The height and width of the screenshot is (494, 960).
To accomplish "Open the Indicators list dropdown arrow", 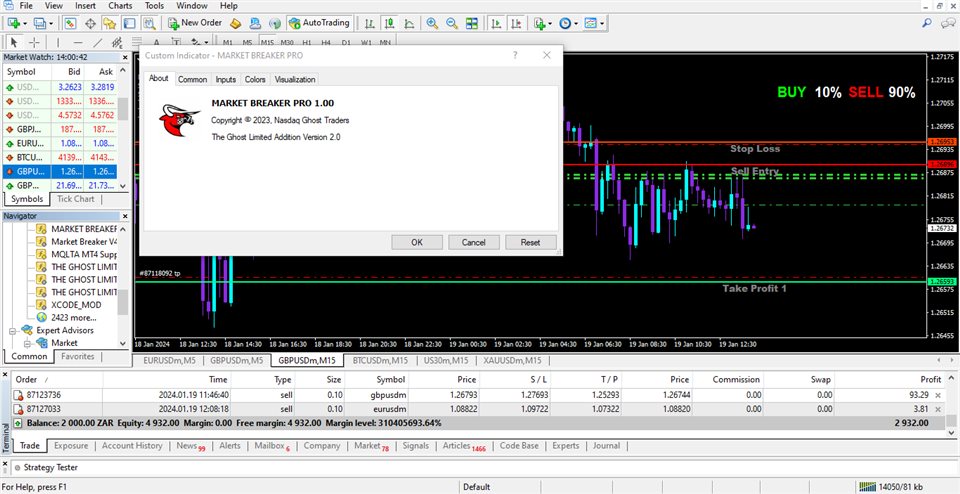I will pyautogui.click(x=550, y=23).
